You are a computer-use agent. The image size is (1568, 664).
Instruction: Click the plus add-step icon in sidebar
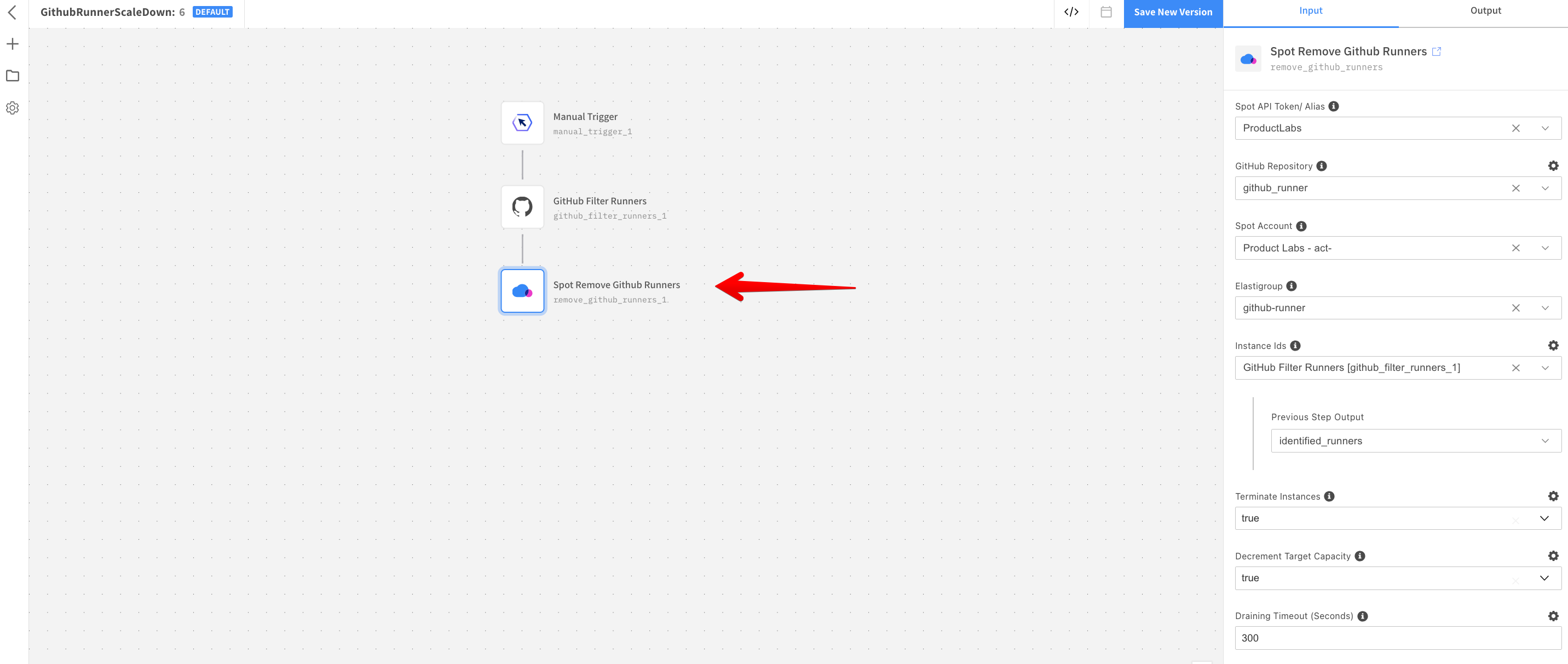tap(12, 44)
